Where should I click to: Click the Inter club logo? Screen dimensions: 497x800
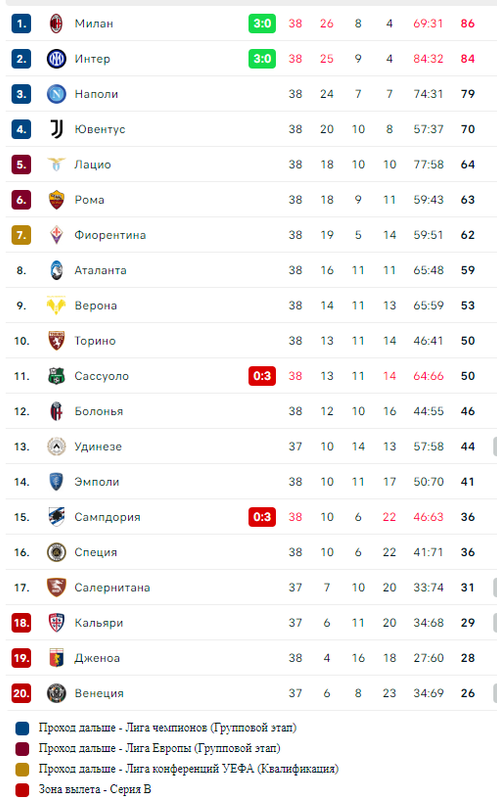(56, 59)
